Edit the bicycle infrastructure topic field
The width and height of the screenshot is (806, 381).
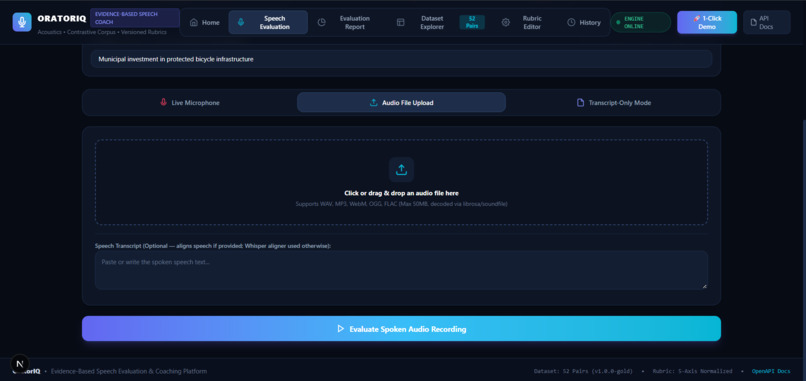tap(401, 59)
